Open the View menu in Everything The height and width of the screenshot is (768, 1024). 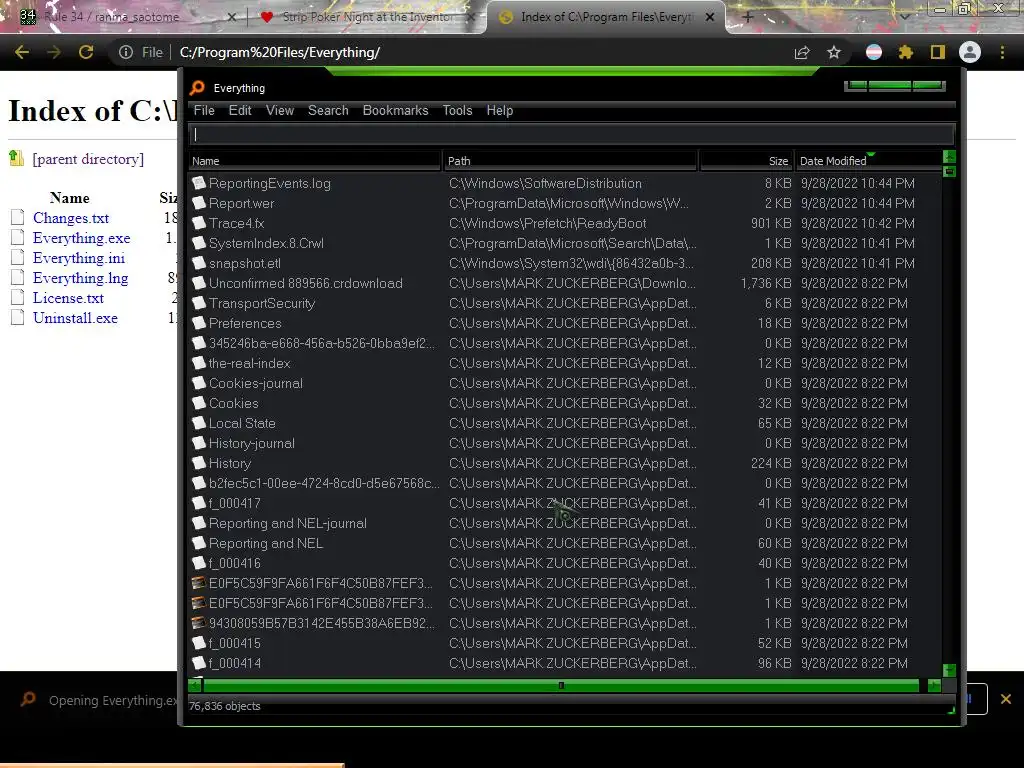pyautogui.click(x=280, y=110)
